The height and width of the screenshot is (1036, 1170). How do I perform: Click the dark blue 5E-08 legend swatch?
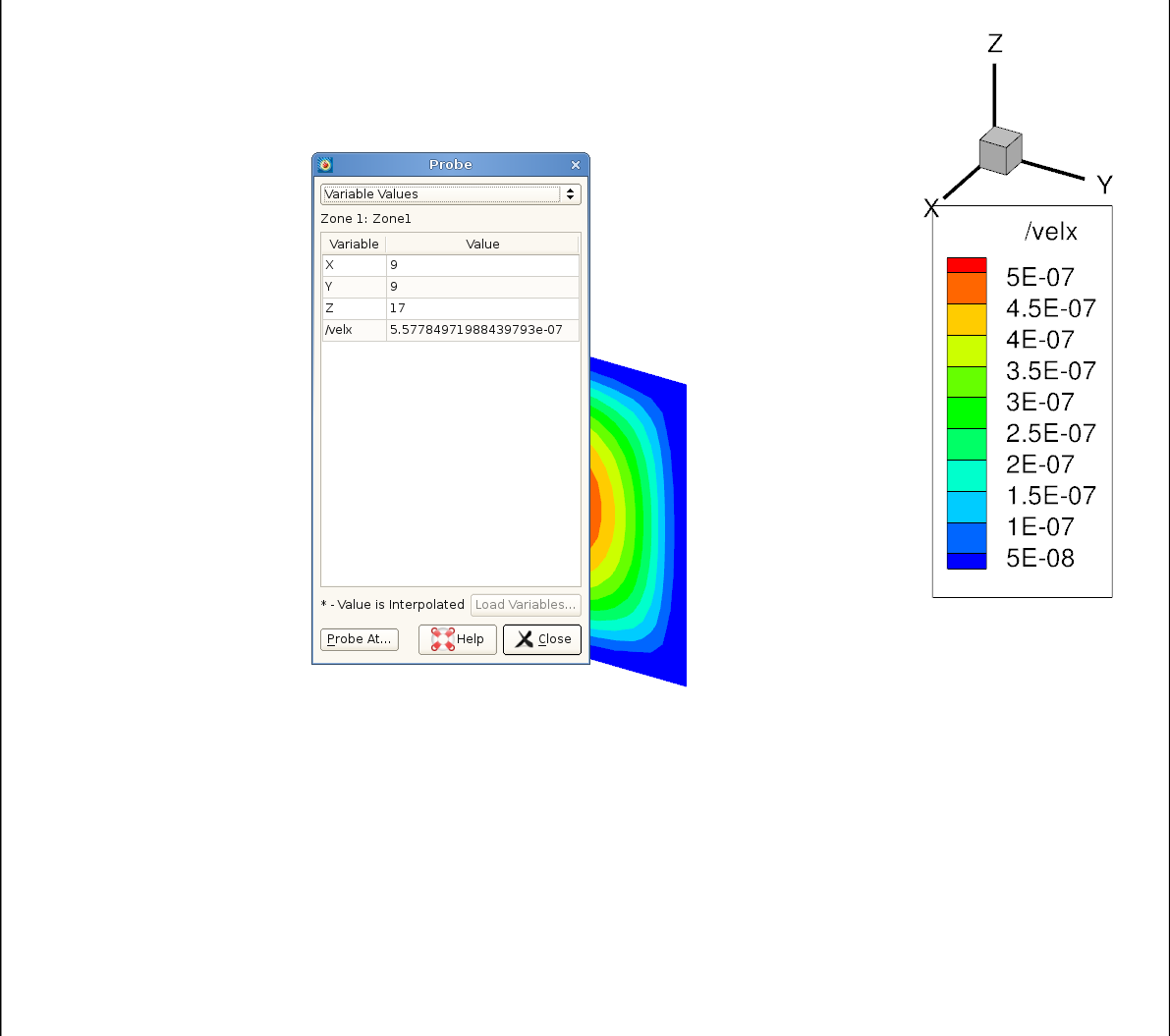966,561
